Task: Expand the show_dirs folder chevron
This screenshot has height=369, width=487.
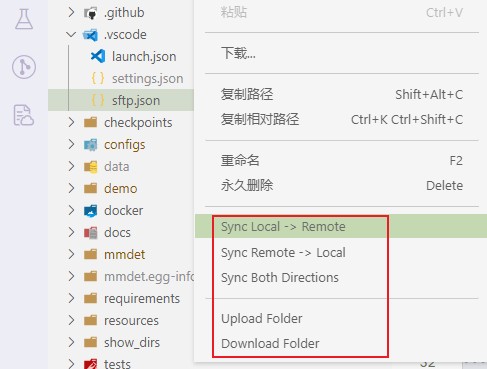Action: [71, 342]
